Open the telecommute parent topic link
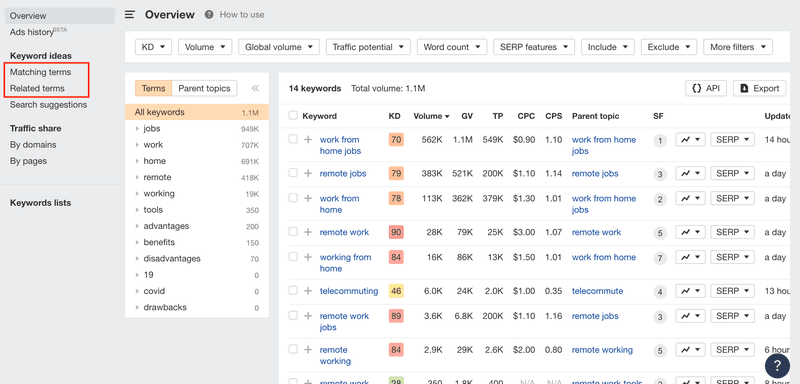 click(597, 291)
